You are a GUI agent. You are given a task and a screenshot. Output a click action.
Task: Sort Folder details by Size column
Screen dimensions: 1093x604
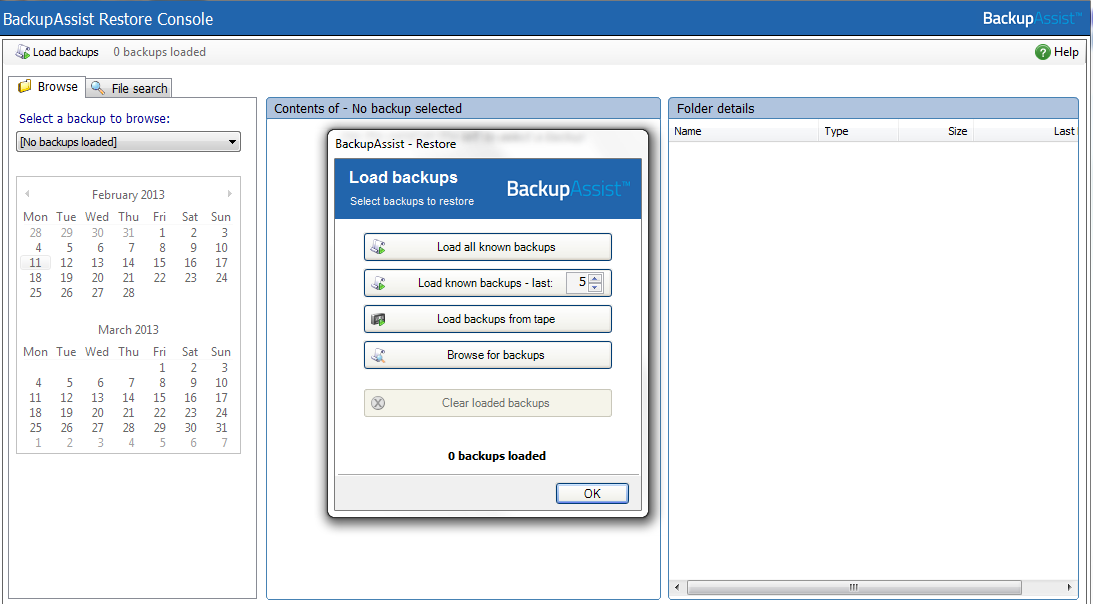click(936, 131)
